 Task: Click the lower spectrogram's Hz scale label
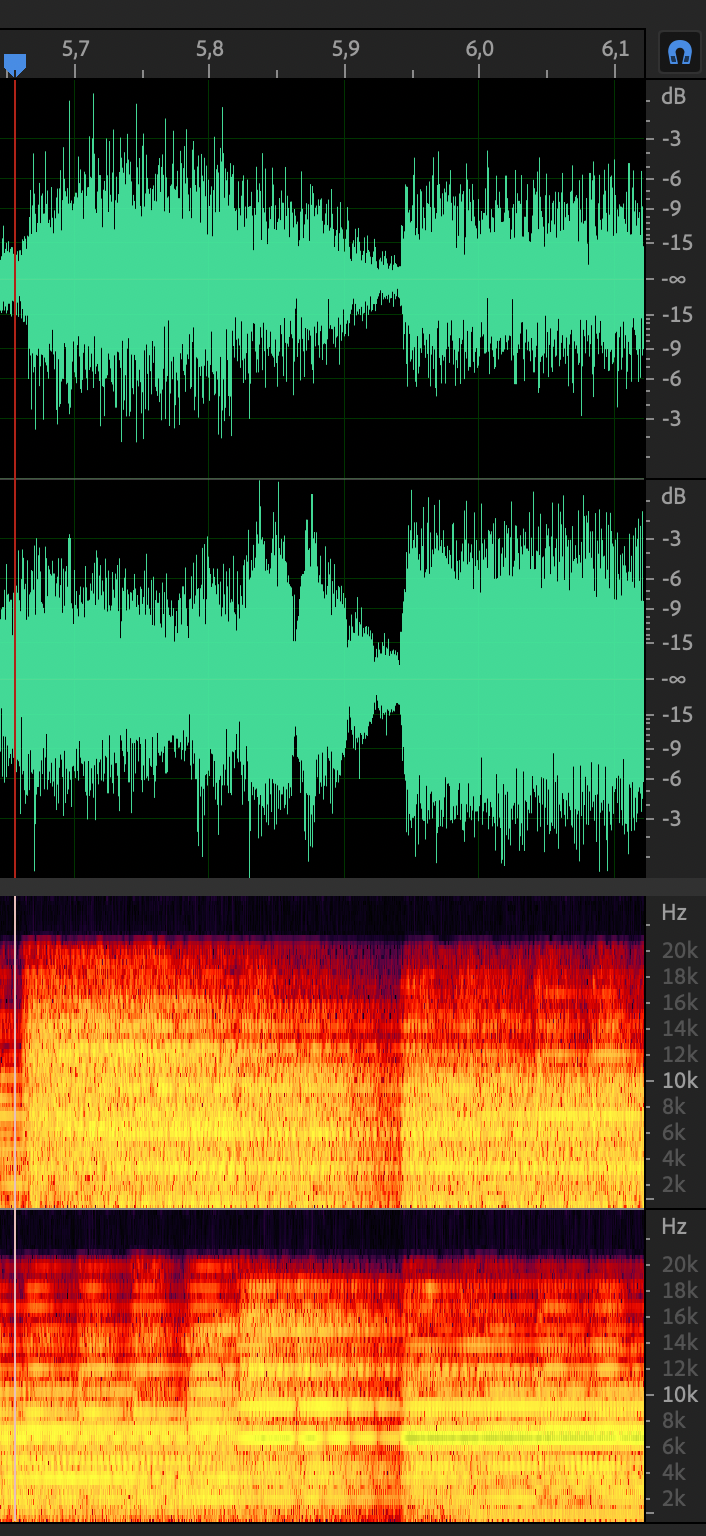click(x=674, y=1226)
